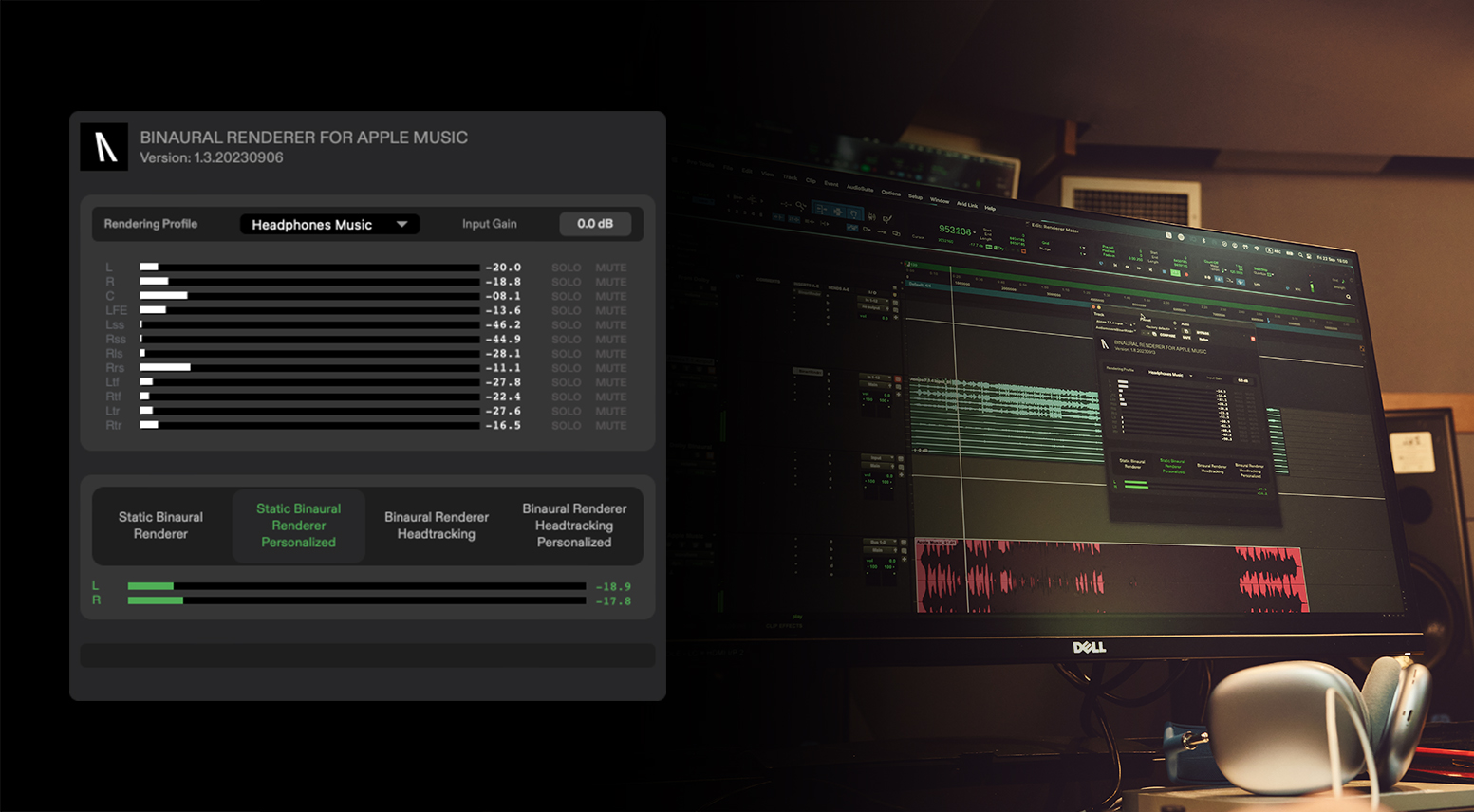Switch to Binaural Renderer Headtracking Personalized

tap(574, 526)
